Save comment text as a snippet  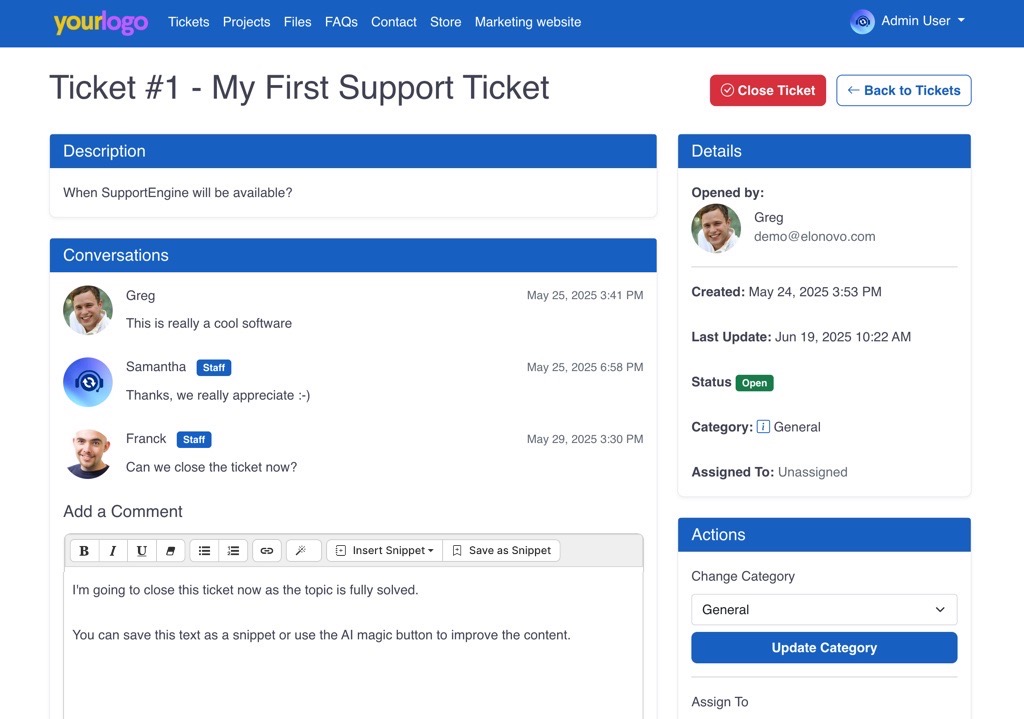[x=501, y=550]
